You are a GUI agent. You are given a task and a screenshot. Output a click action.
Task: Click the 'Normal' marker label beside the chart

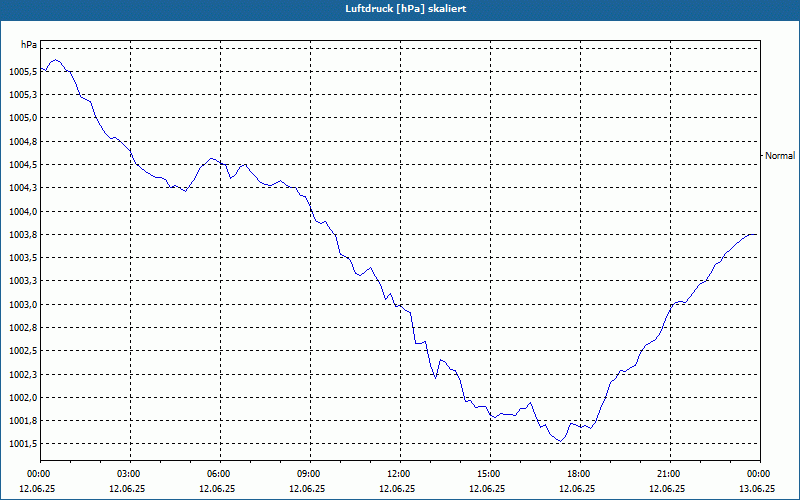pos(780,156)
